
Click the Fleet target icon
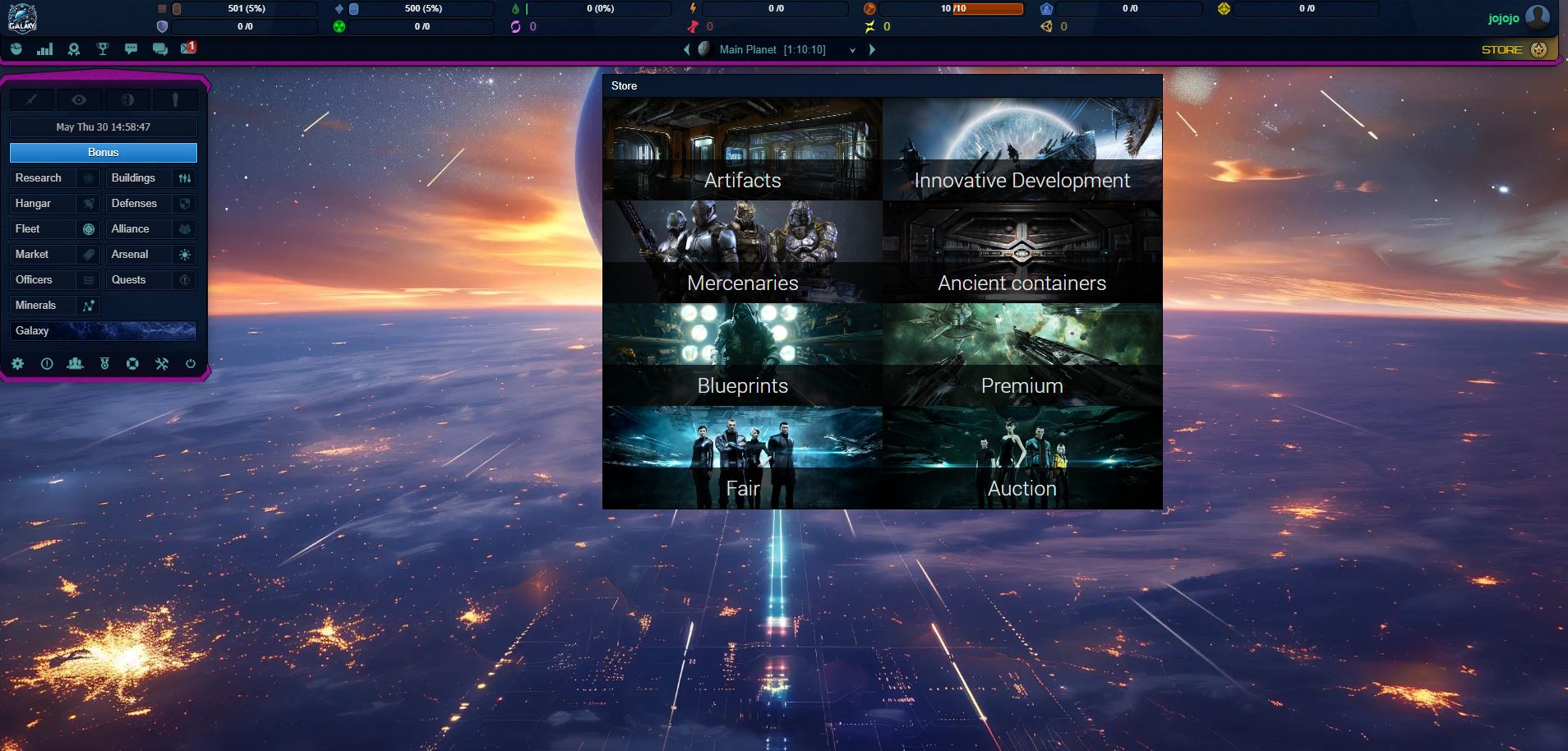[x=89, y=229]
